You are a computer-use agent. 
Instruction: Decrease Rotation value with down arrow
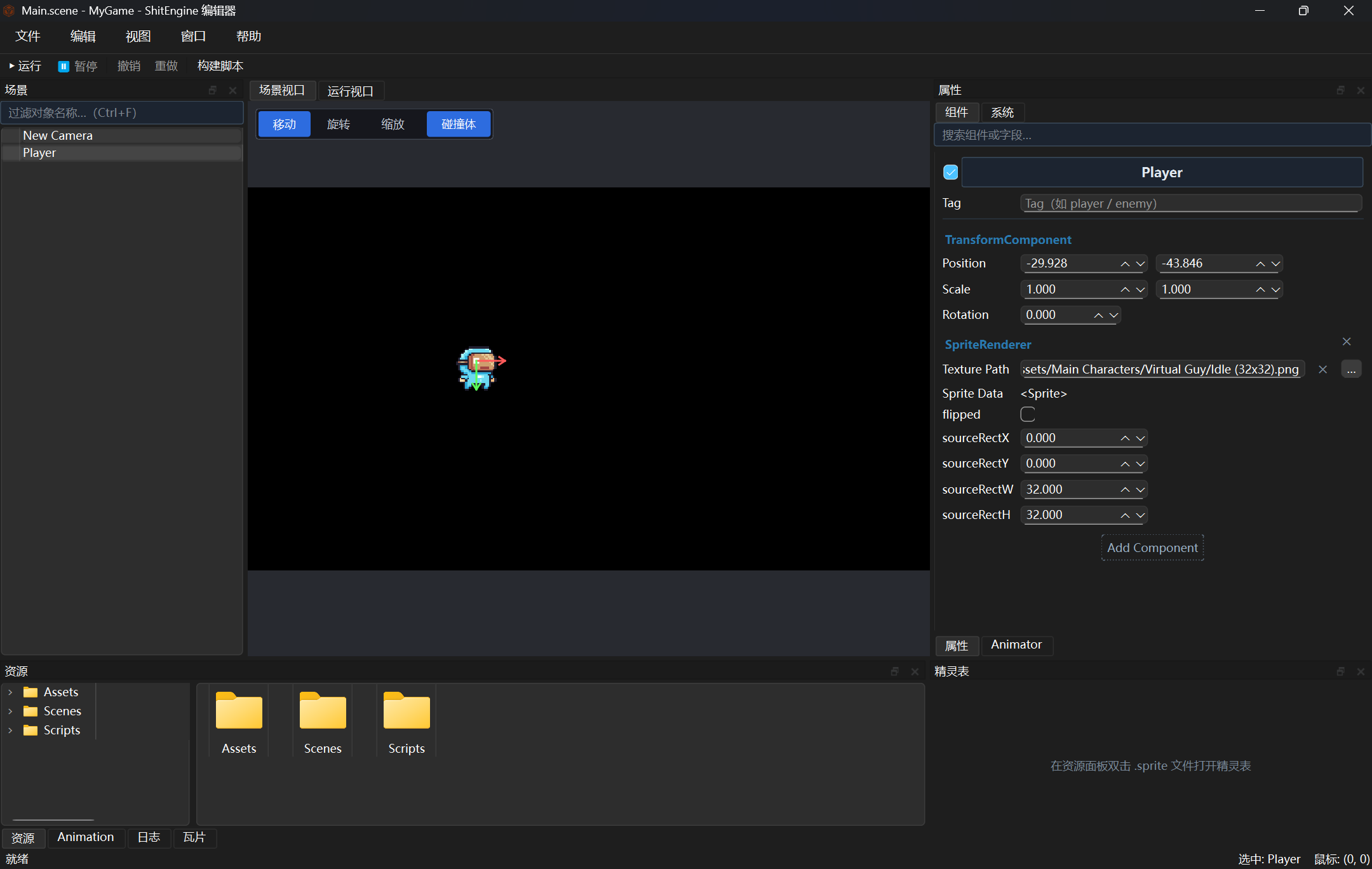pyautogui.click(x=1113, y=315)
